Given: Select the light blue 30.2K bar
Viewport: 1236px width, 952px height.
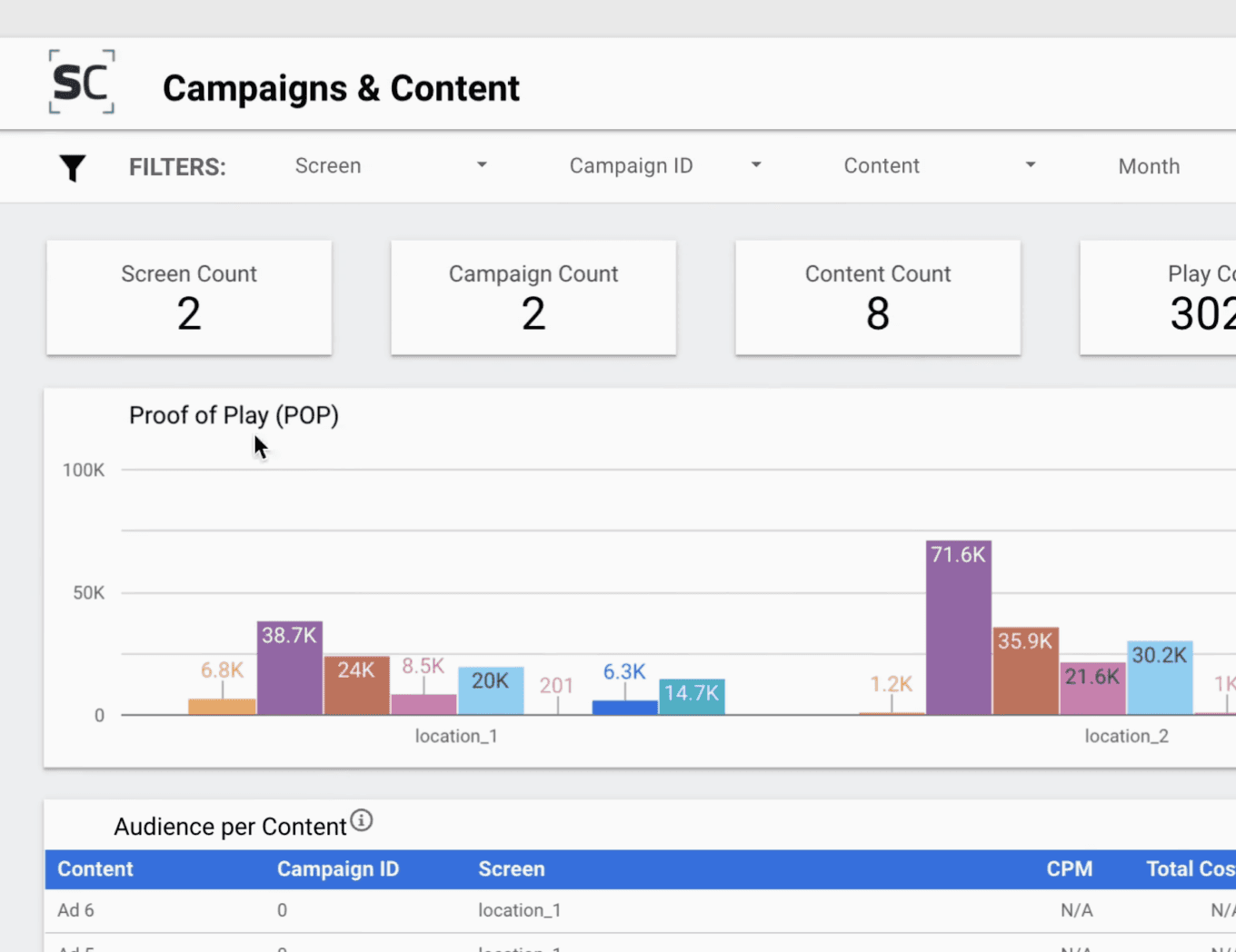Looking at the screenshot, I should (x=1160, y=678).
